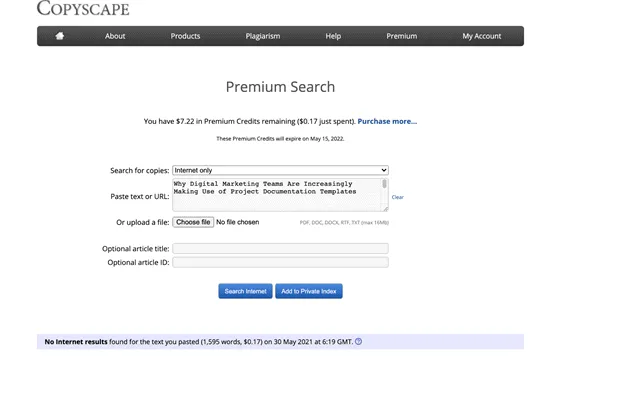The height and width of the screenshot is (396, 624).
Task: Start the search with Search Internet button
Action: coord(245,291)
